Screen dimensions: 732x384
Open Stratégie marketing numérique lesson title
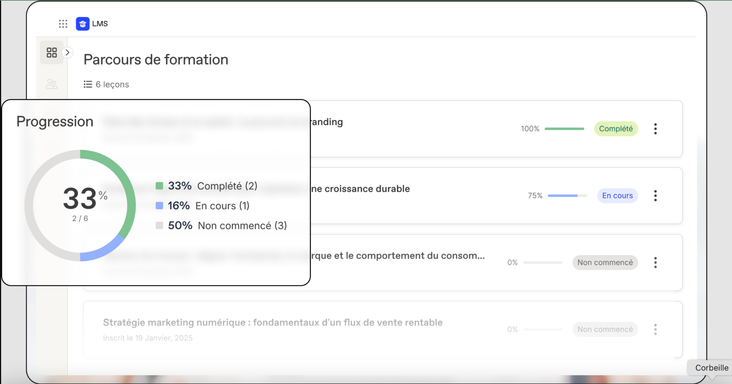point(273,322)
